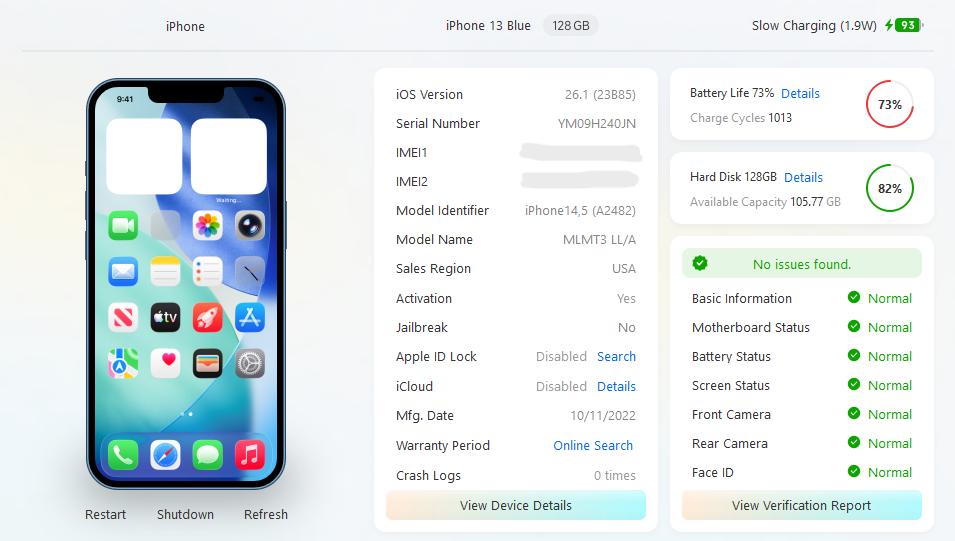
Task: Click View Verification Report button
Action: coord(802,505)
